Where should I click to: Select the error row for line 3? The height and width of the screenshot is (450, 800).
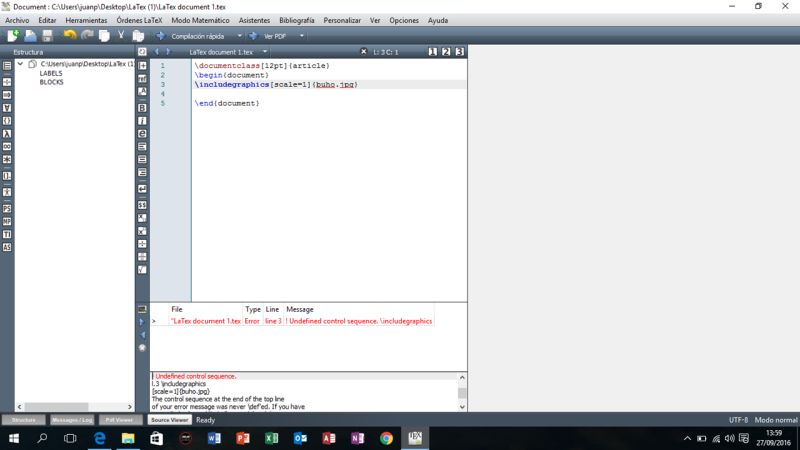[293, 321]
